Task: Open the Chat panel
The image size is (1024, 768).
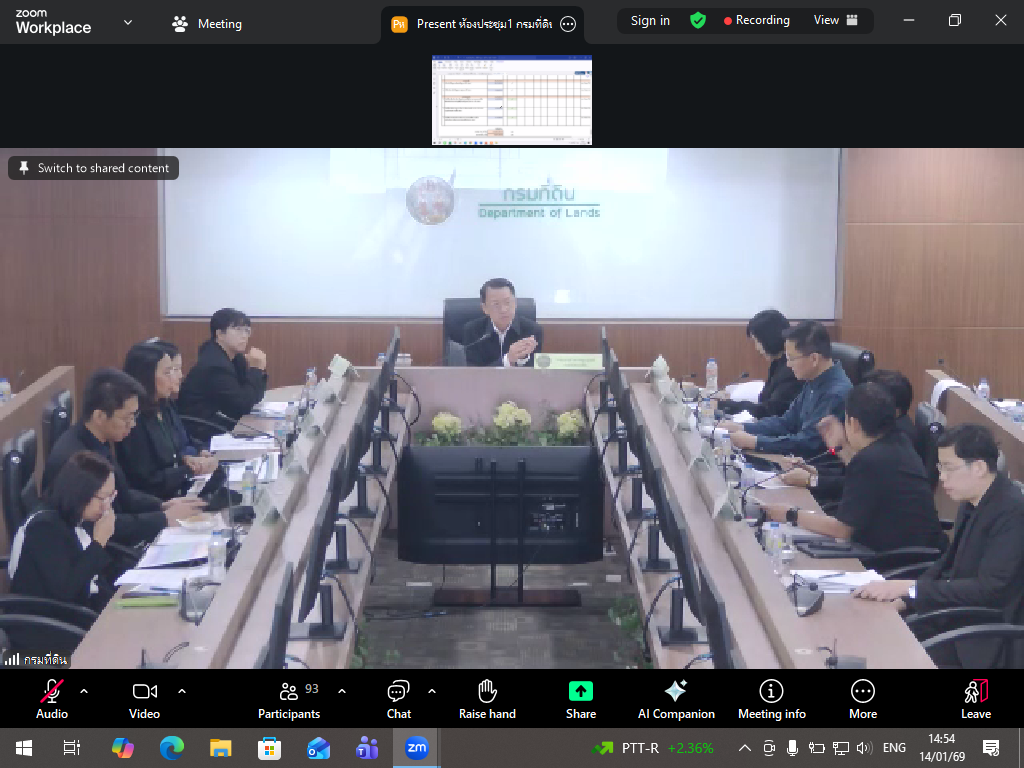Action: [399, 698]
